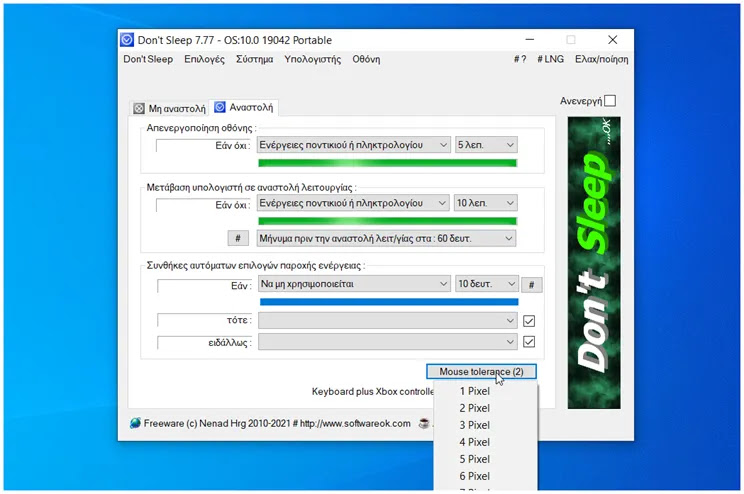Viewport: 744px width, 494px height.
Task: Open the Υπολογιστής menu
Action: pyautogui.click(x=313, y=59)
